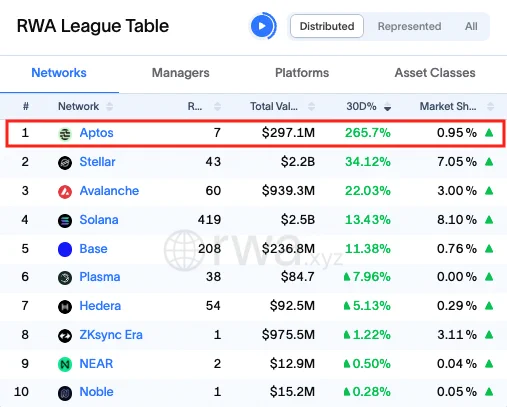This screenshot has height=407, width=507.
Task: Click the Plasma network logo
Action: pyautogui.click(x=65, y=278)
